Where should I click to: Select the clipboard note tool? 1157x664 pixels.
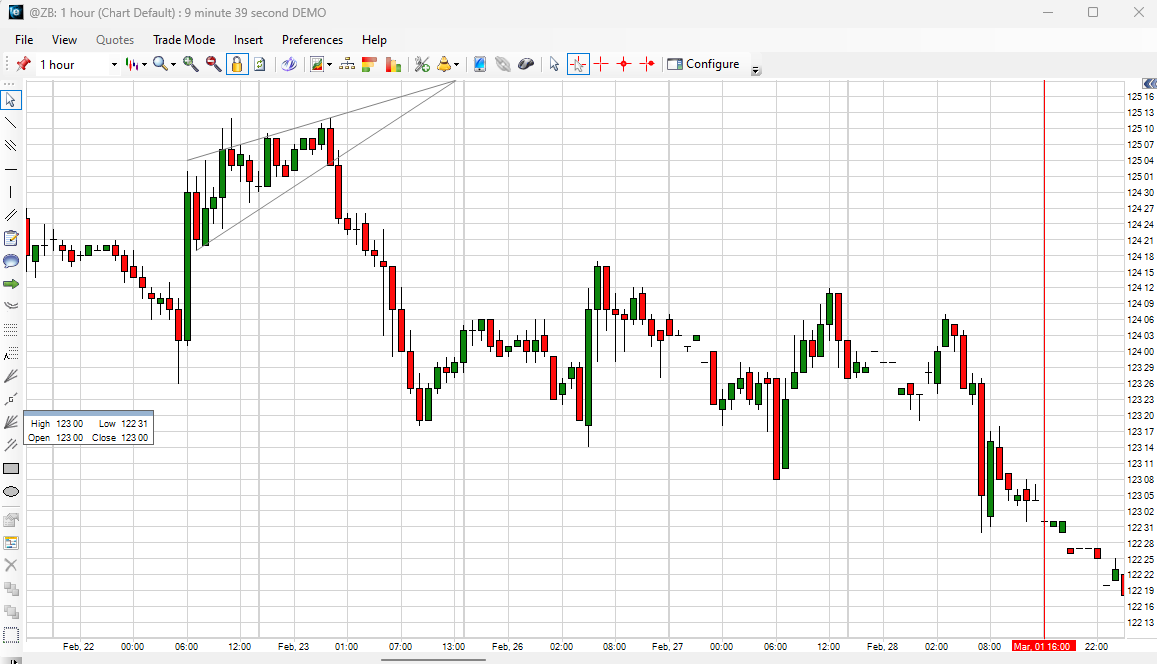11,238
